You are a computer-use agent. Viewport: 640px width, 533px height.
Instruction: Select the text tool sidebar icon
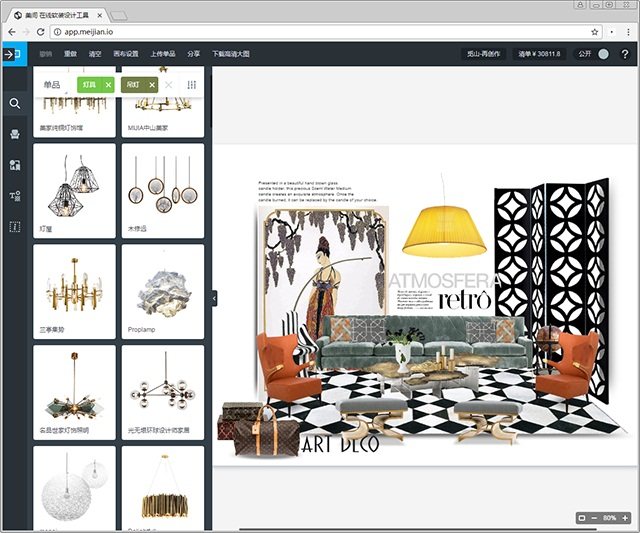click(x=15, y=196)
